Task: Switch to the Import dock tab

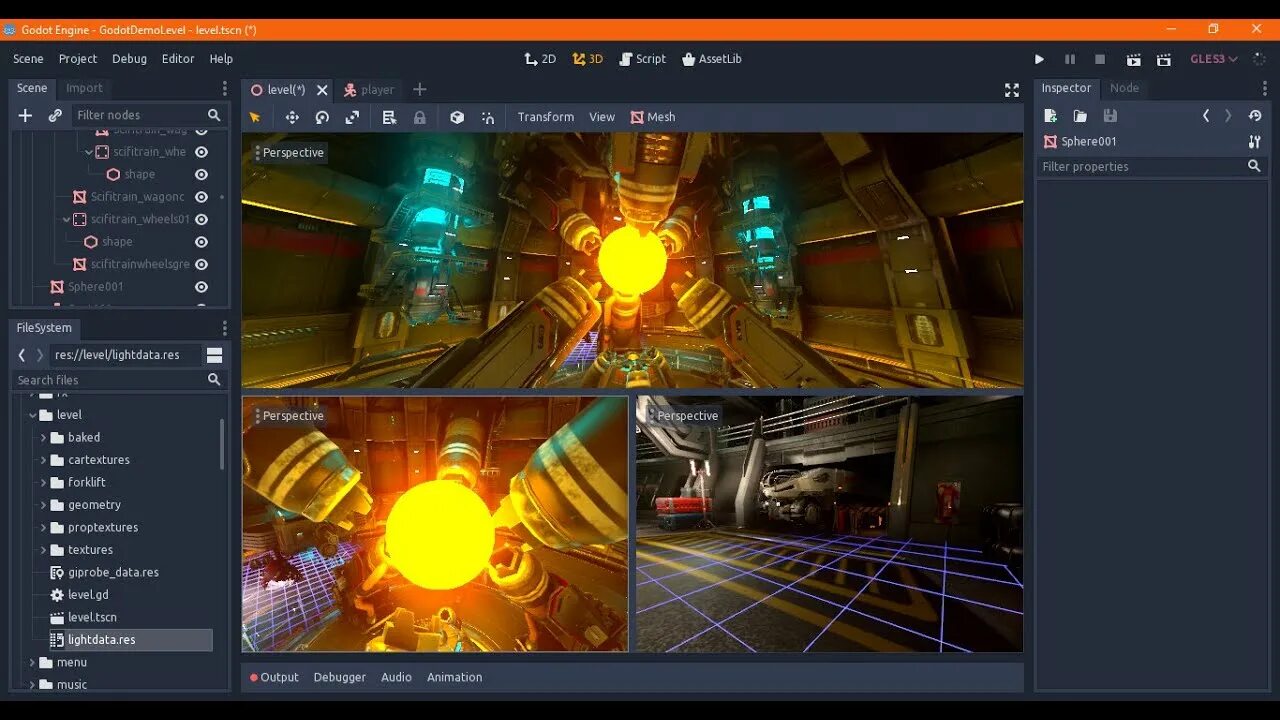Action: pos(84,88)
